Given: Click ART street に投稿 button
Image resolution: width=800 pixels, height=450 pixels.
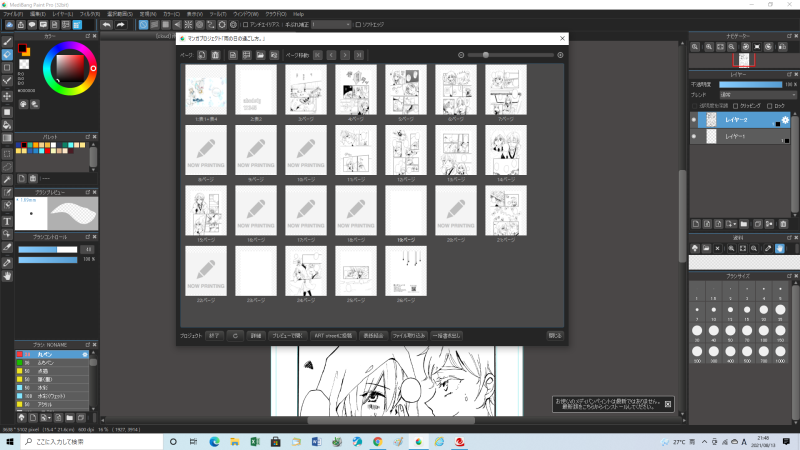Looking at the screenshot, I should (333, 336).
